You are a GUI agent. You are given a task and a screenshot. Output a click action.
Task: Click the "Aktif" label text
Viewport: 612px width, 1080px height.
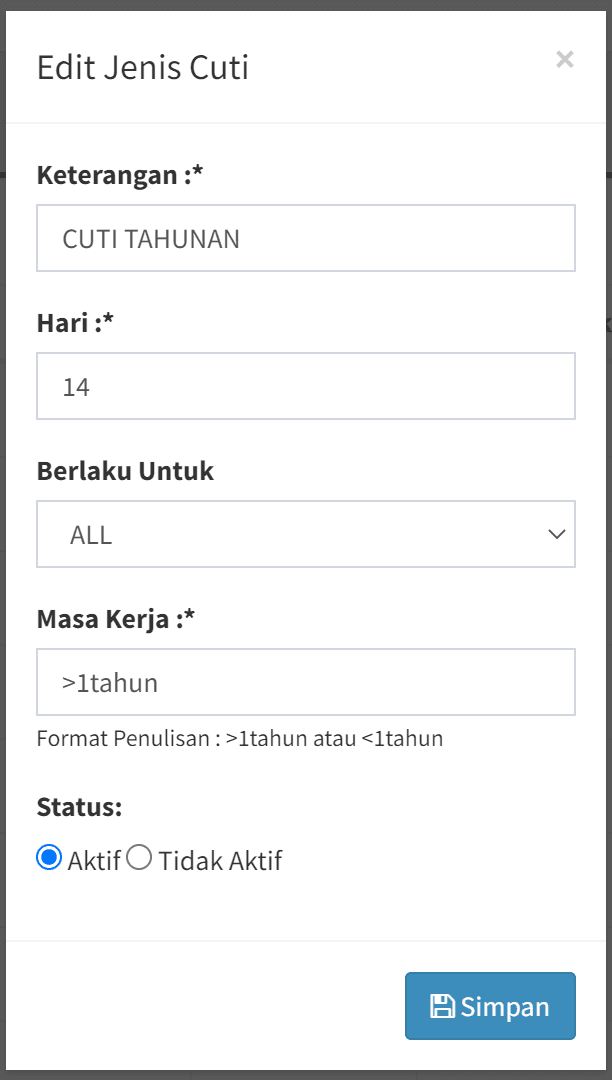coord(94,860)
